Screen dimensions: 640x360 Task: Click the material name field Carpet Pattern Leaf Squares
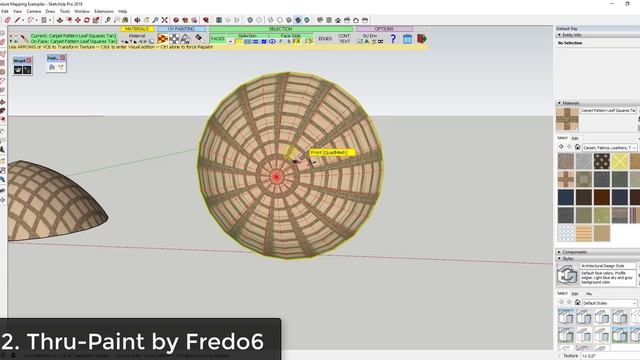[608, 111]
